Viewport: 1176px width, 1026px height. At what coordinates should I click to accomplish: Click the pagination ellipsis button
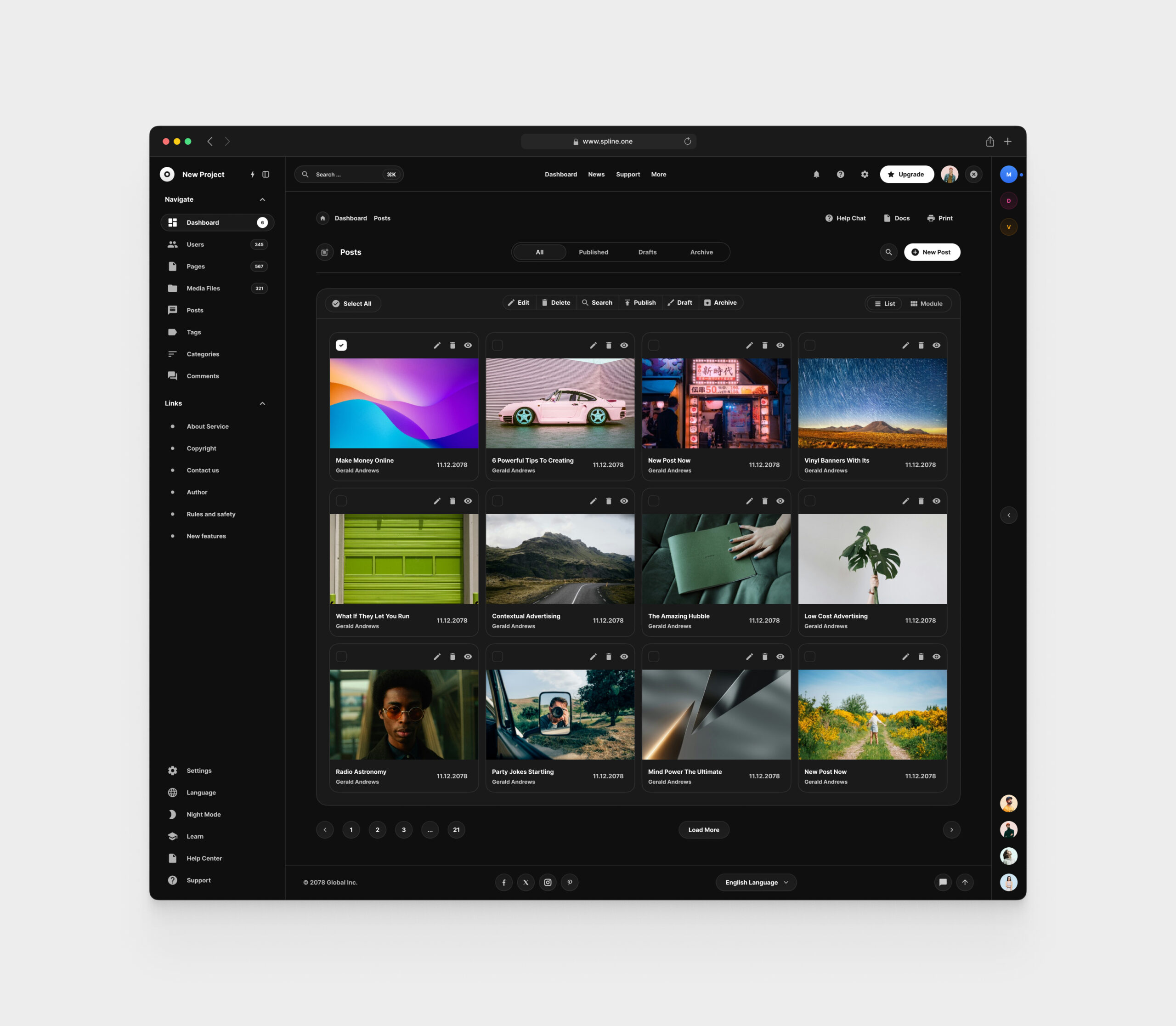(430, 830)
